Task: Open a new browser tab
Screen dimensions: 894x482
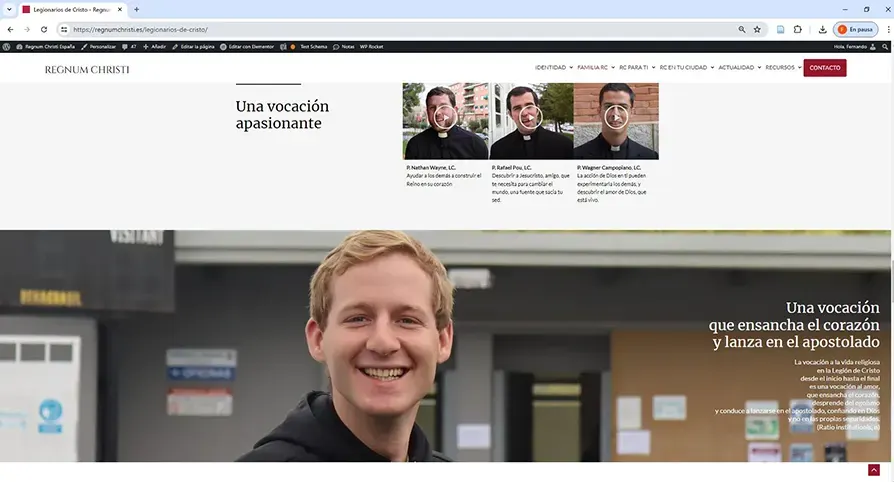Action: point(137,9)
